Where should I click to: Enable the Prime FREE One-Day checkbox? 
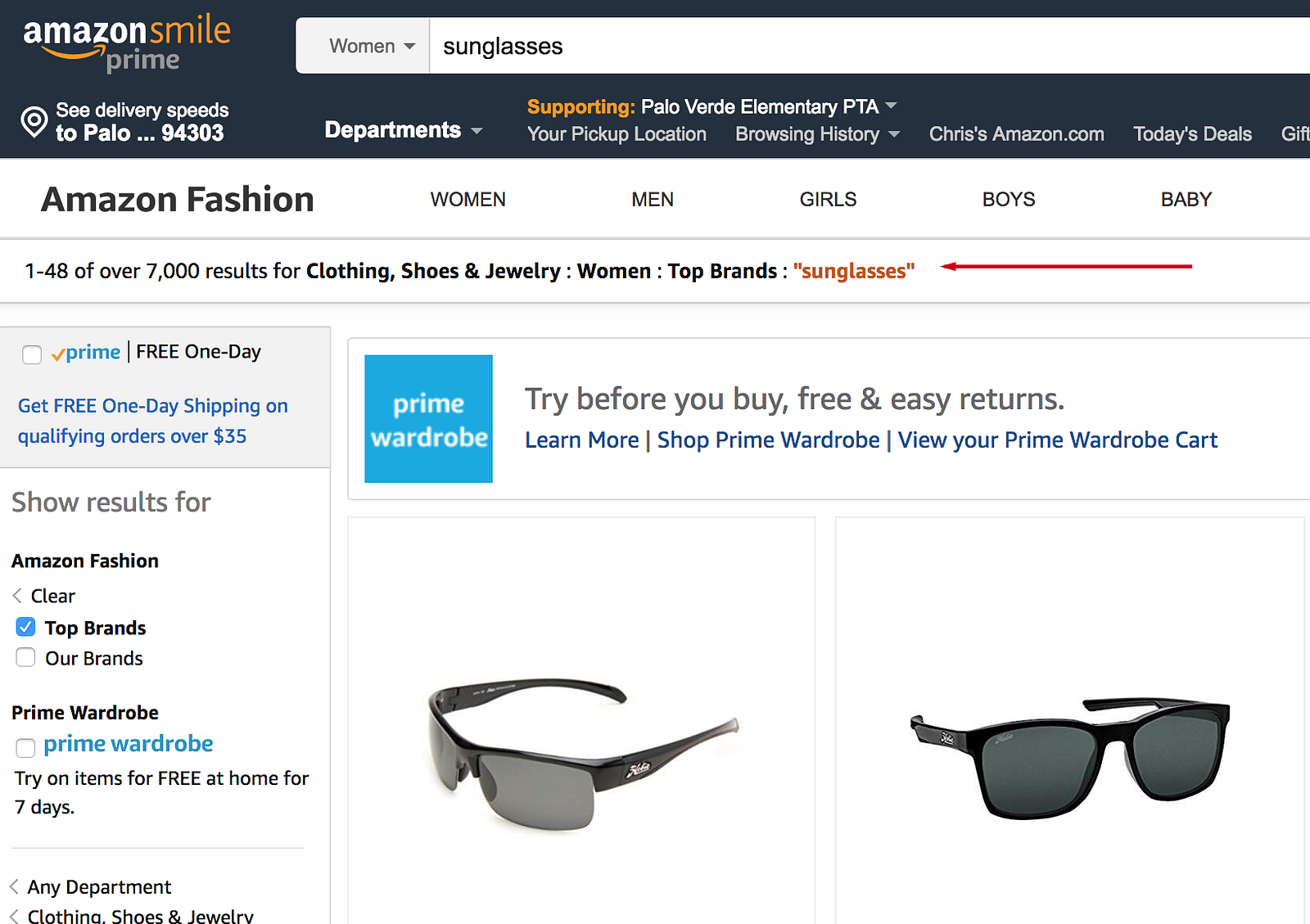click(x=32, y=354)
